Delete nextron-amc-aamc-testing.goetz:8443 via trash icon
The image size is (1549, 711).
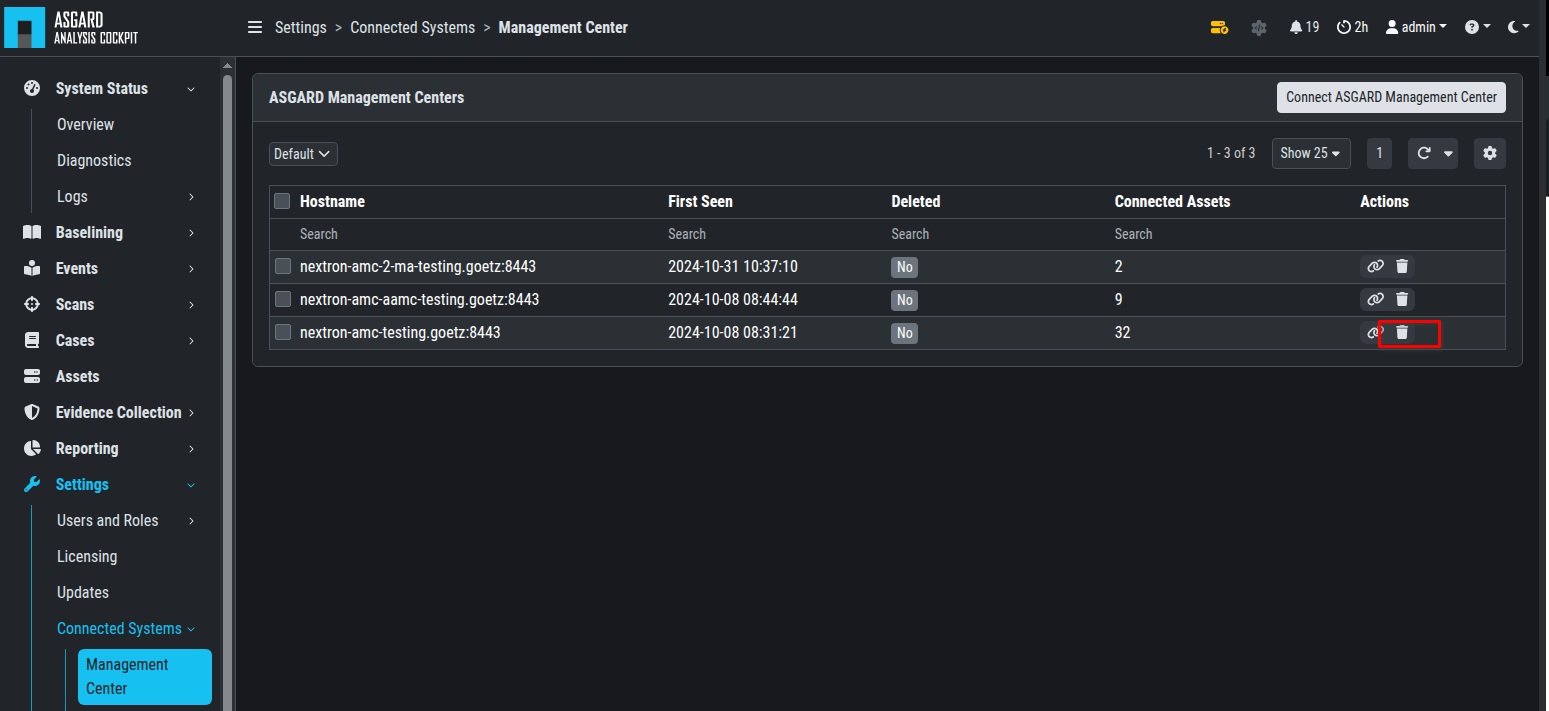tap(1402, 299)
